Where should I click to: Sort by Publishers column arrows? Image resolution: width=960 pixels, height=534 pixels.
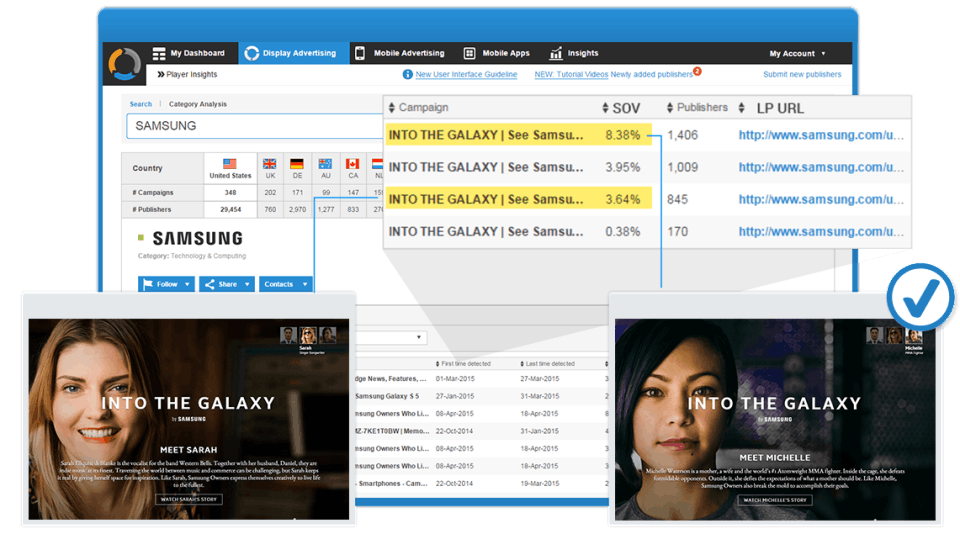[x=670, y=108]
